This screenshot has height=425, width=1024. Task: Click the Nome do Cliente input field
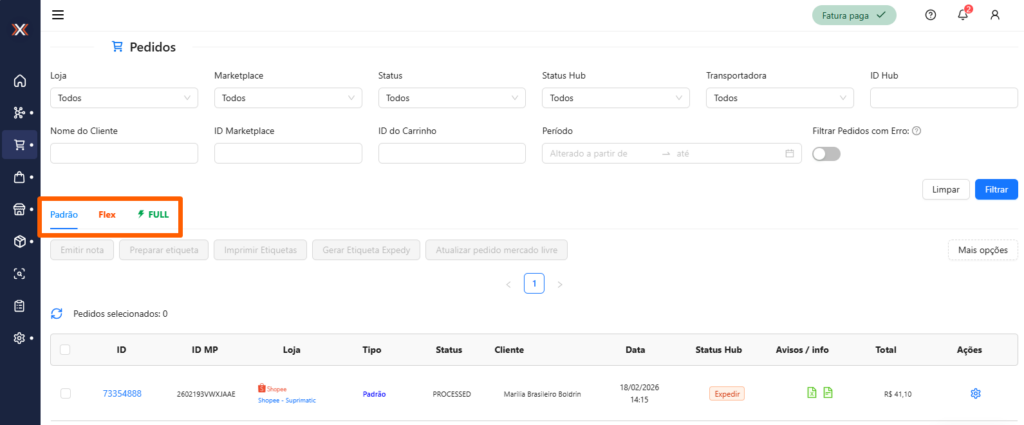click(x=124, y=153)
